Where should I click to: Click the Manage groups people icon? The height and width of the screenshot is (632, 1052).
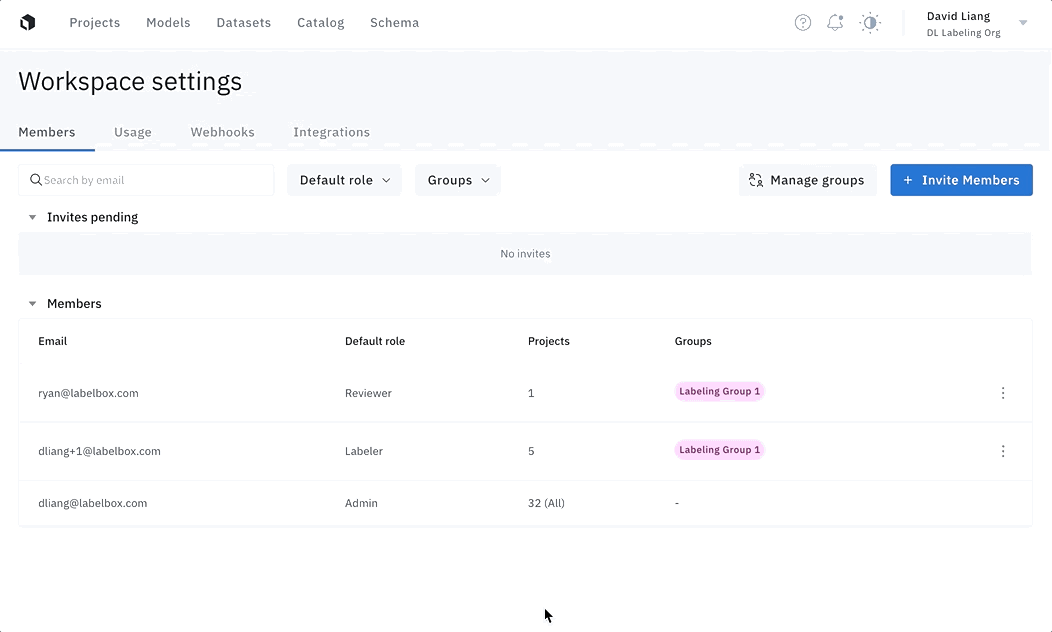pos(756,180)
